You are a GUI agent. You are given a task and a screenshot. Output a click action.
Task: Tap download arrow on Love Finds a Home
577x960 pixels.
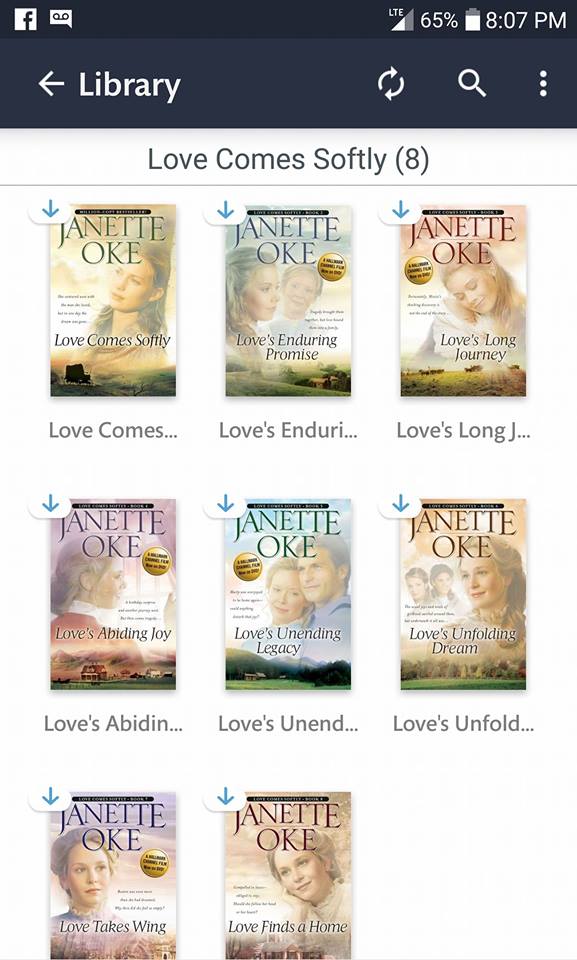click(x=225, y=796)
